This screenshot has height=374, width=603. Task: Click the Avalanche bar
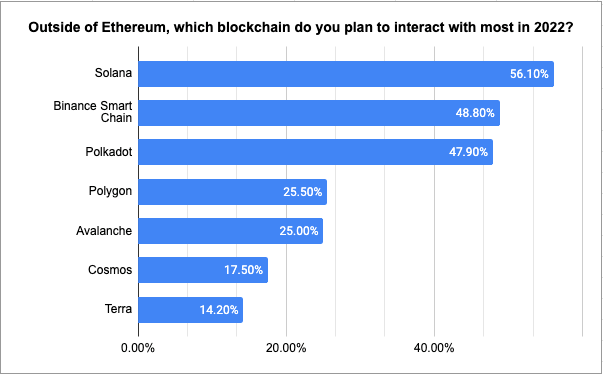231,231
